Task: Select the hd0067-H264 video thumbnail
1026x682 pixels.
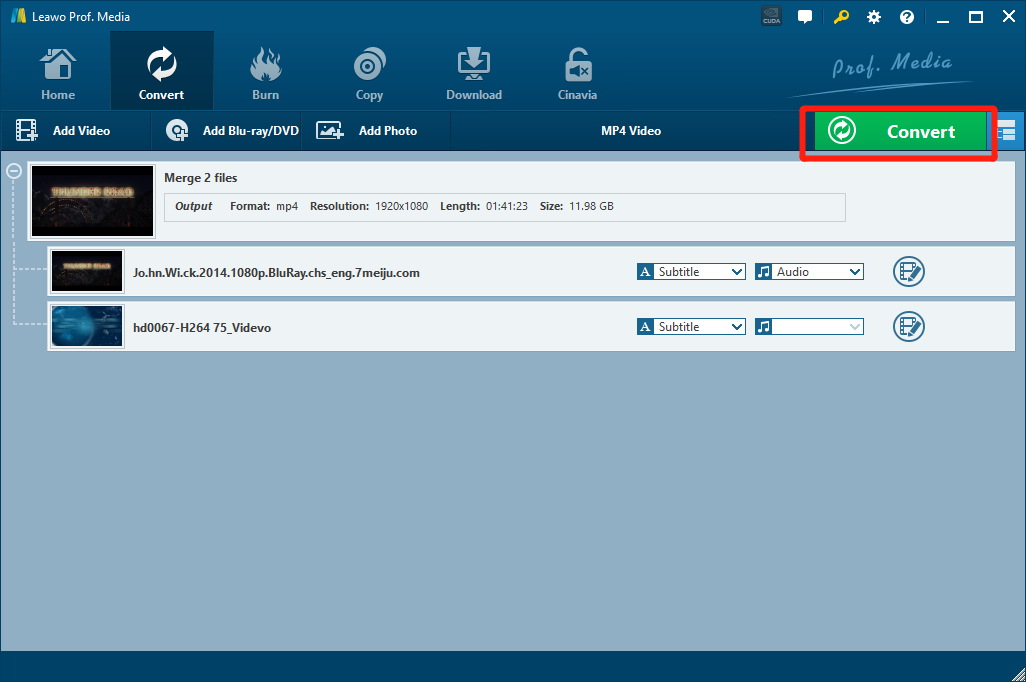Action: pos(87,326)
